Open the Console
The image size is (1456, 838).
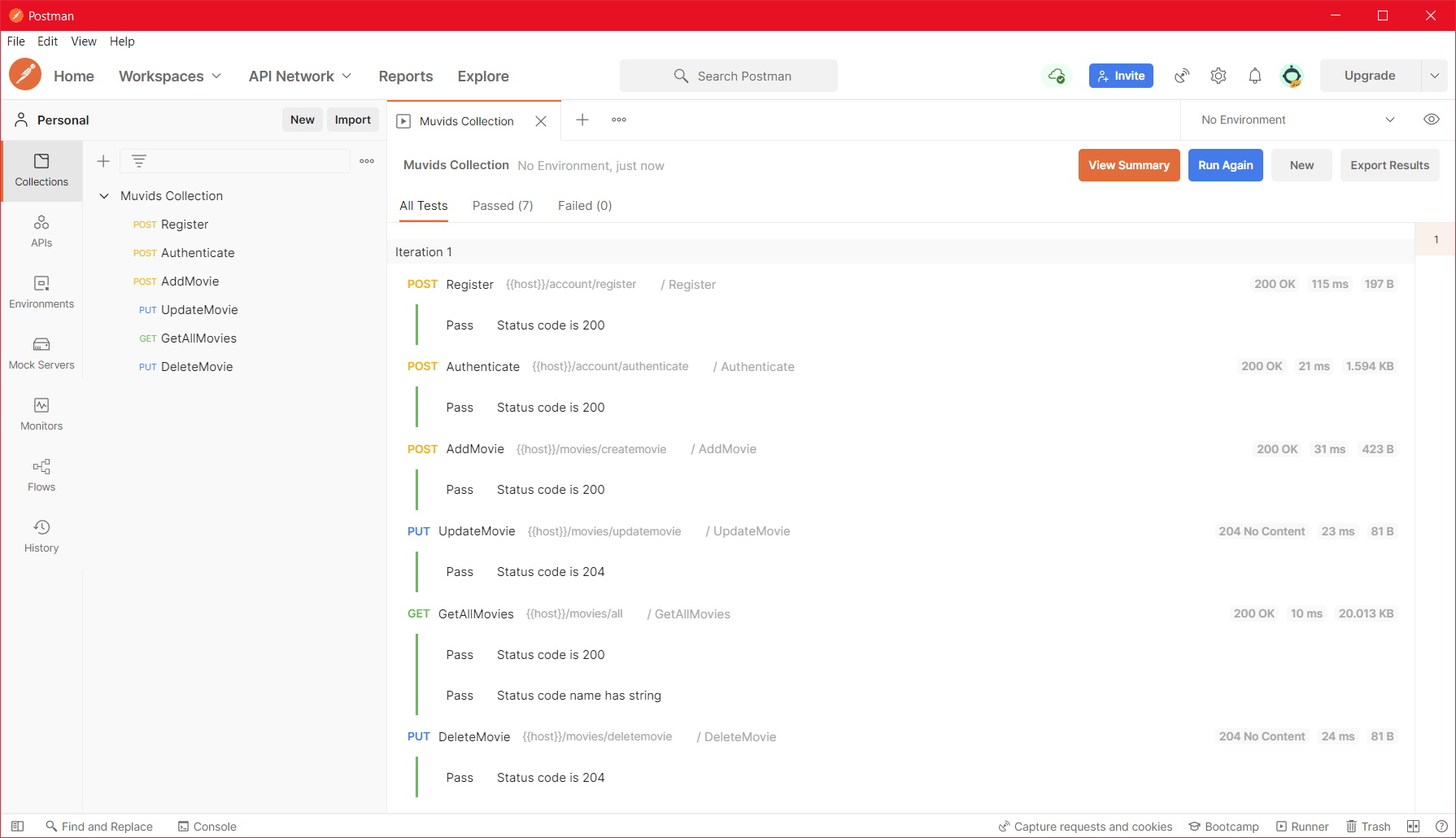[207, 826]
